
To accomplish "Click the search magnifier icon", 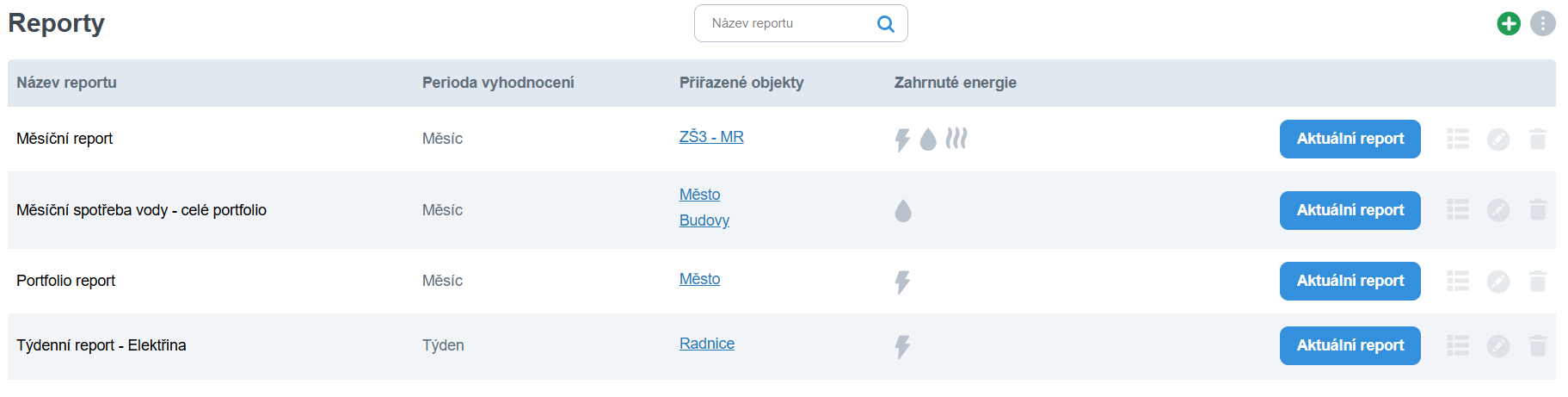I will pos(885,24).
